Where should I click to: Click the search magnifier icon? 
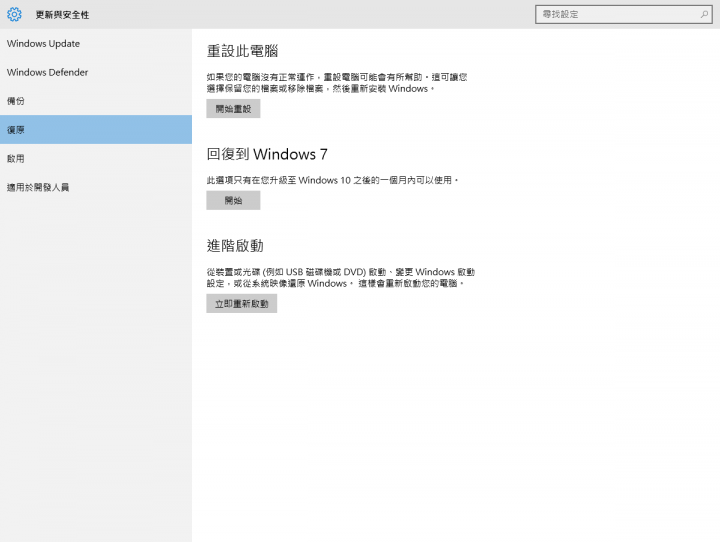[704, 14]
